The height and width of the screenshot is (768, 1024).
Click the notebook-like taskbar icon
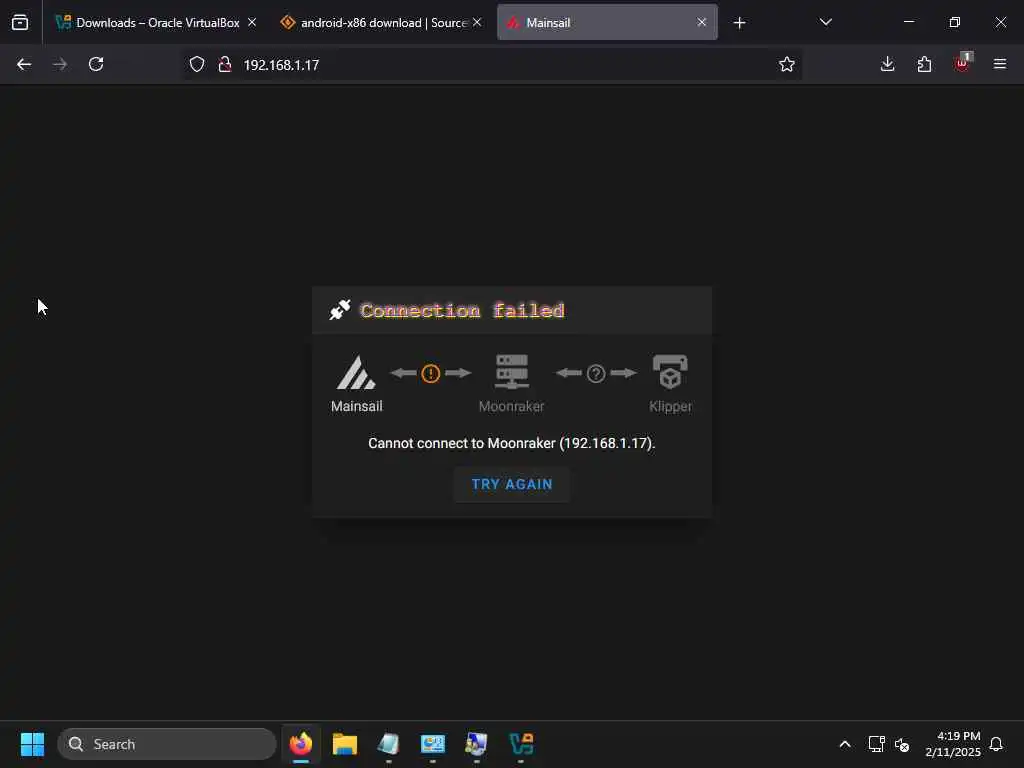(389, 744)
